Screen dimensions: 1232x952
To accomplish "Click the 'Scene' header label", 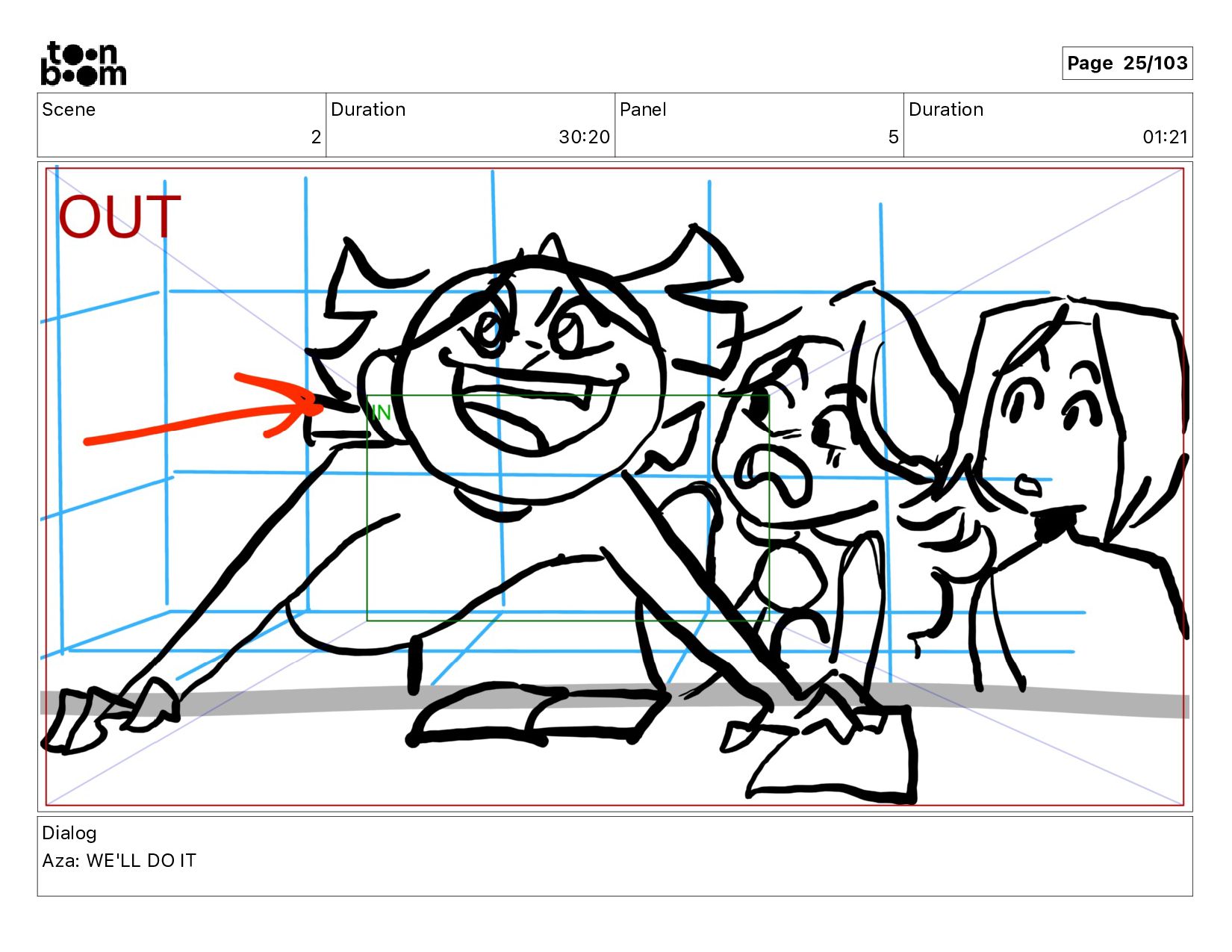I will (x=69, y=110).
